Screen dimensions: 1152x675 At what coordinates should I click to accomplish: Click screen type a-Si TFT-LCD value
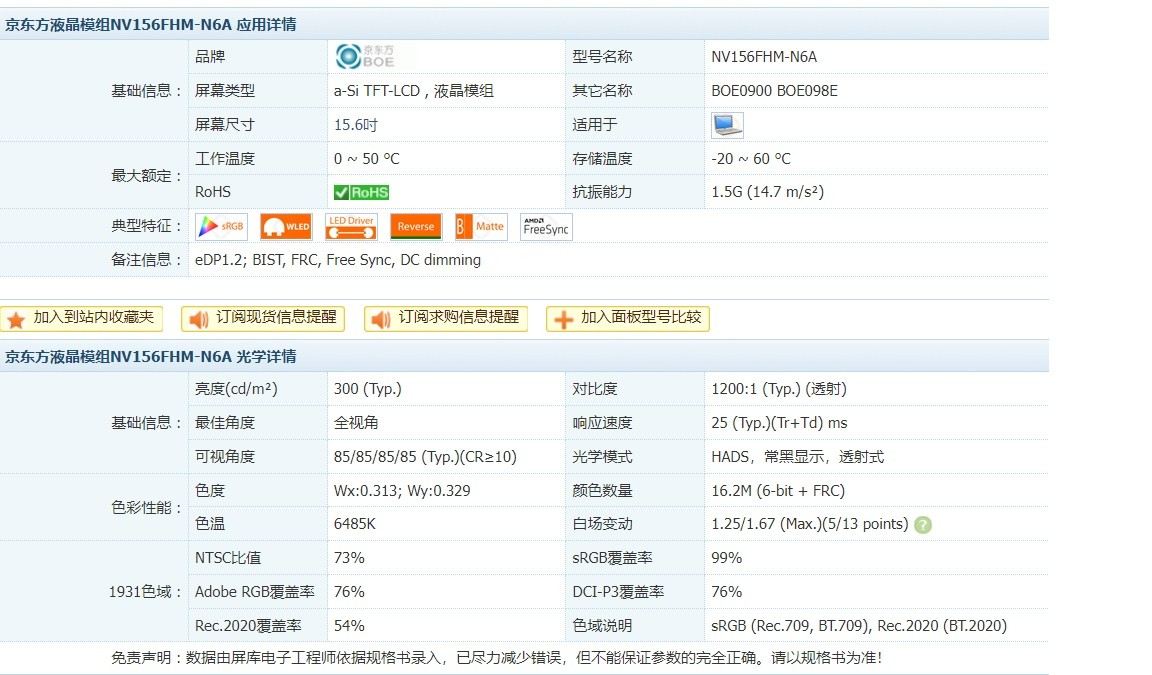pyautogui.click(x=414, y=91)
